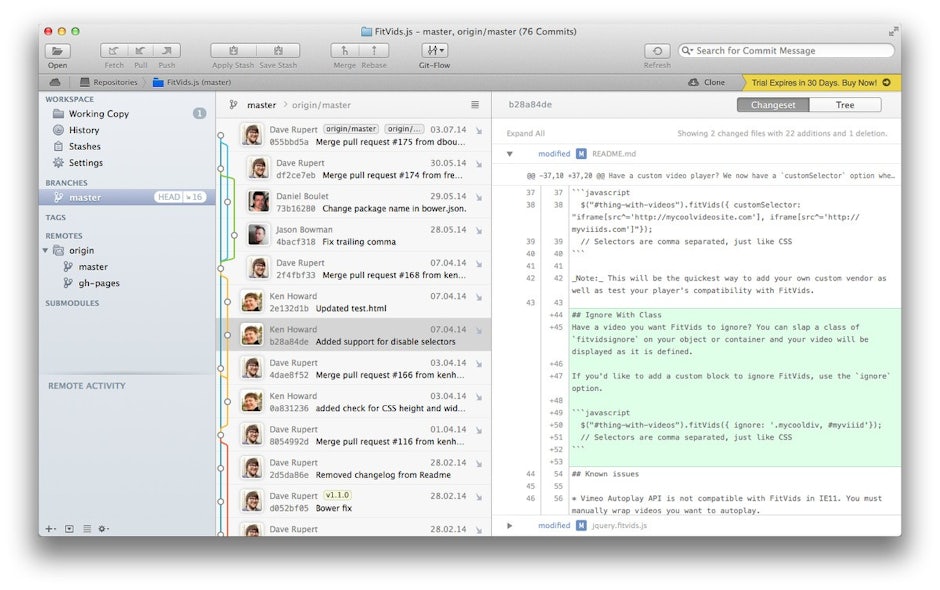Switch to the Tree tab

pos(845,105)
